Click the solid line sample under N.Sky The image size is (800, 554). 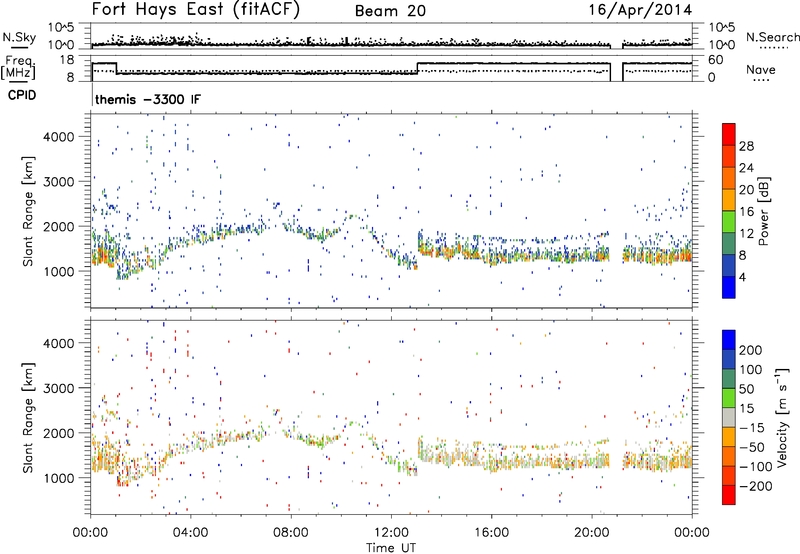[x=19, y=47]
